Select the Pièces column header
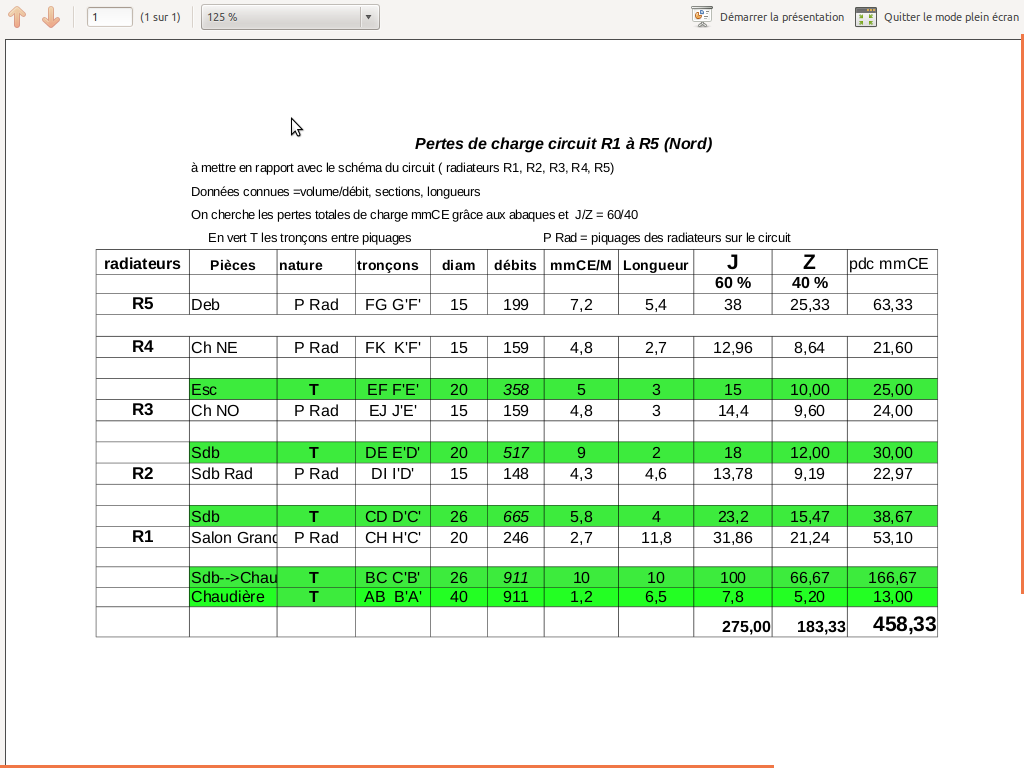The width and height of the screenshot is (1024, 768). 233,264
